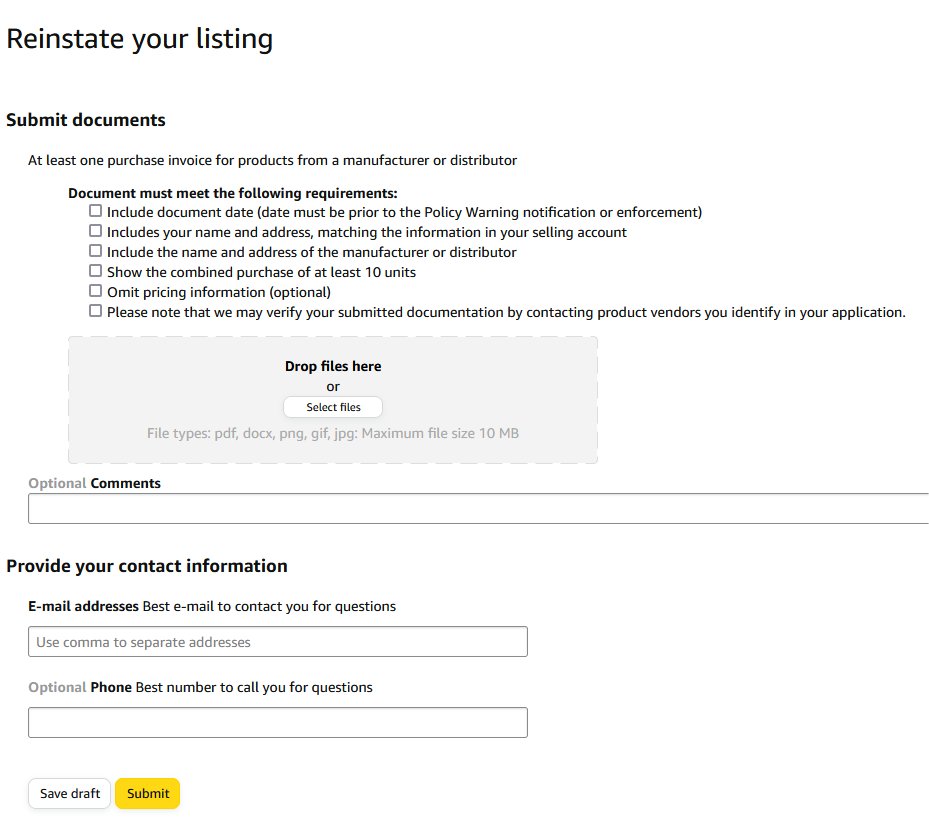Click Save draft

68,793
